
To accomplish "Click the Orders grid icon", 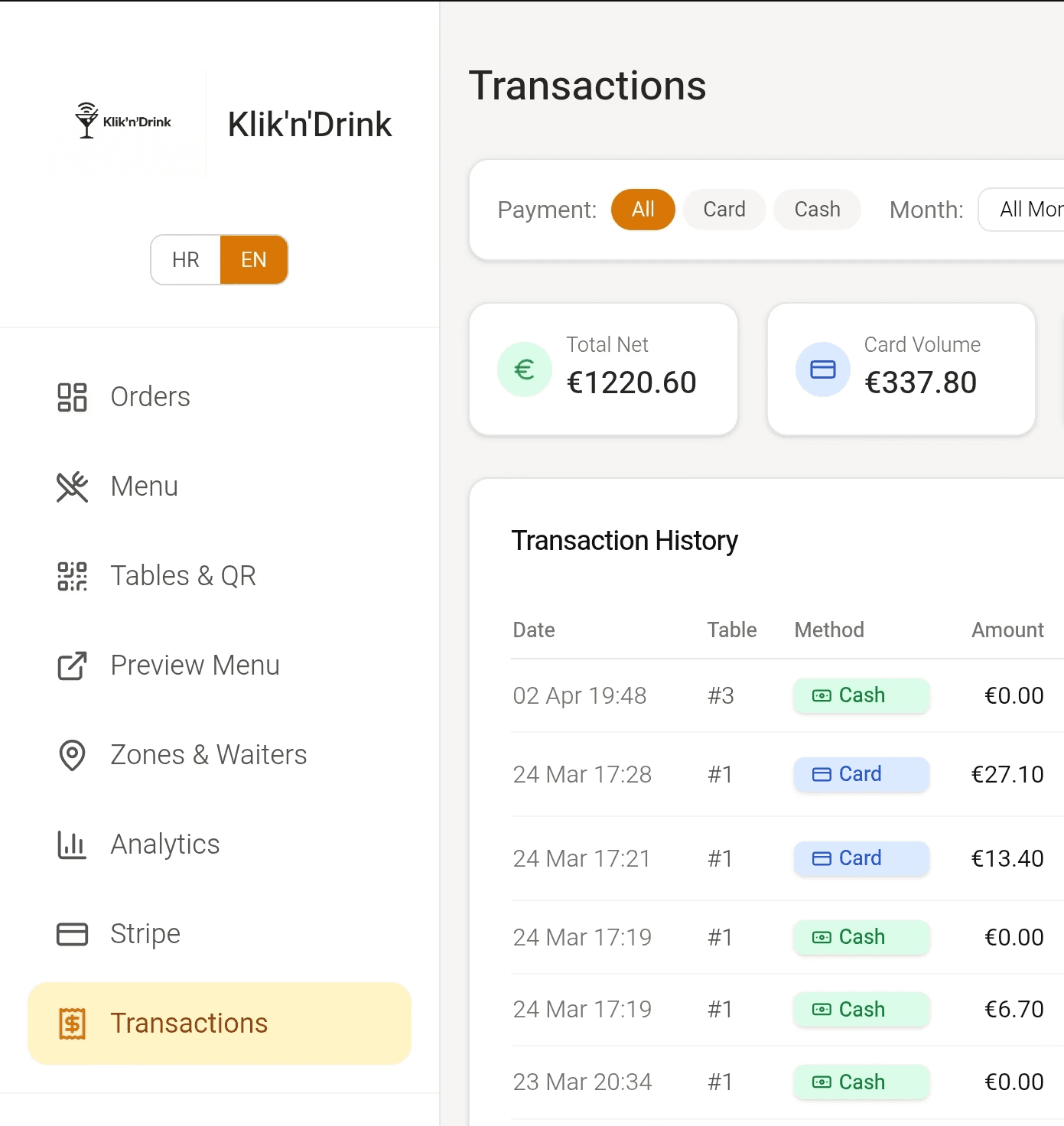I will tap(73, 397).
